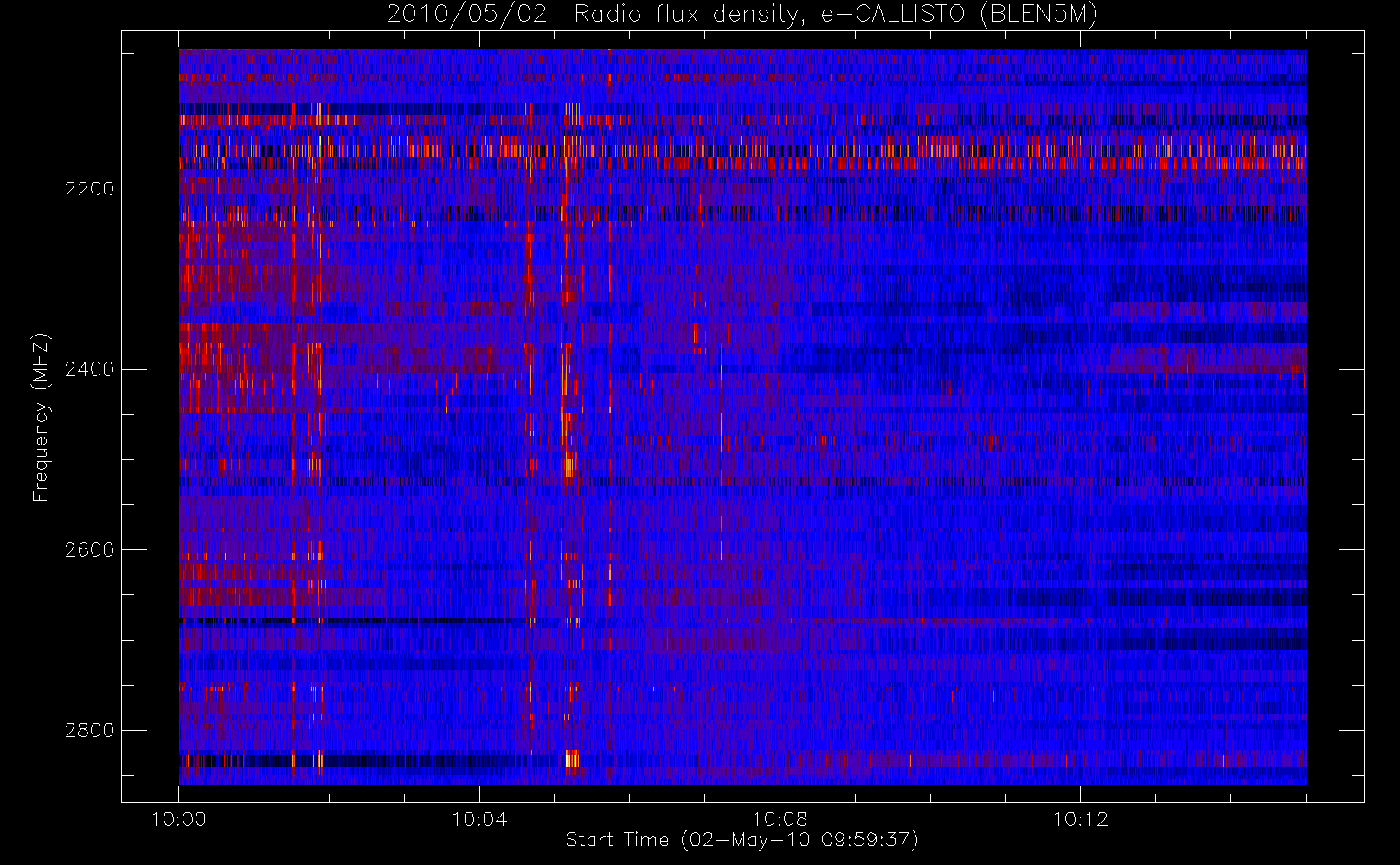Click the 10:12 time tick label
The height and width of the screenshot is (865, 1400).
coord(1080,819)
